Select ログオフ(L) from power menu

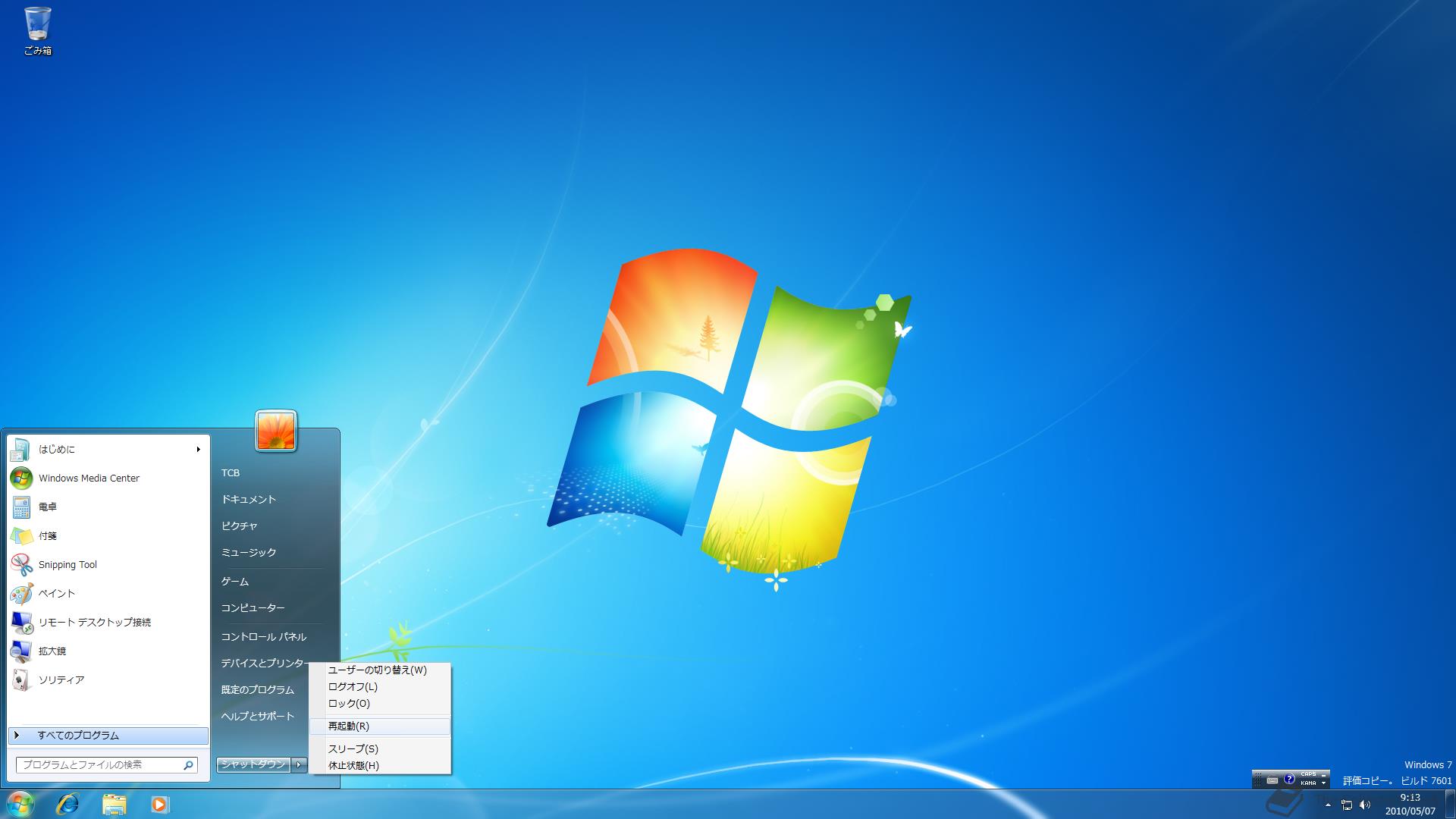click(x=380, y=687)
